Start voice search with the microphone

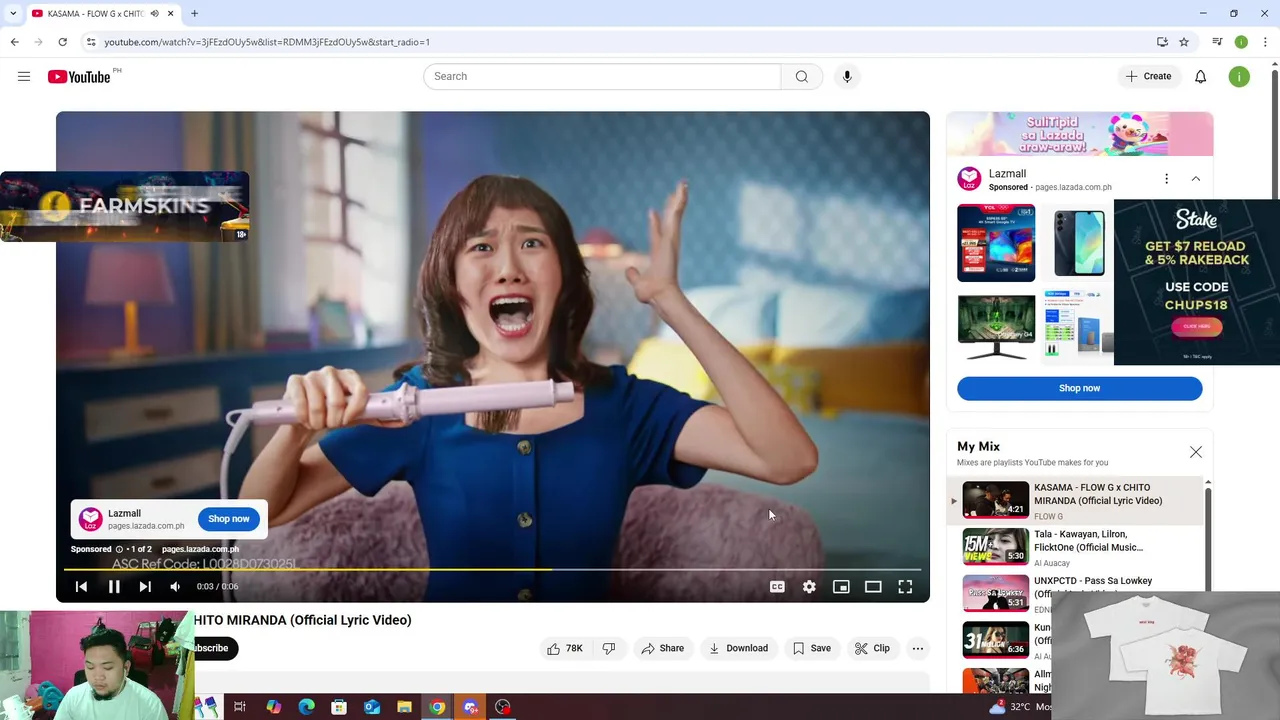click(847, 76)
